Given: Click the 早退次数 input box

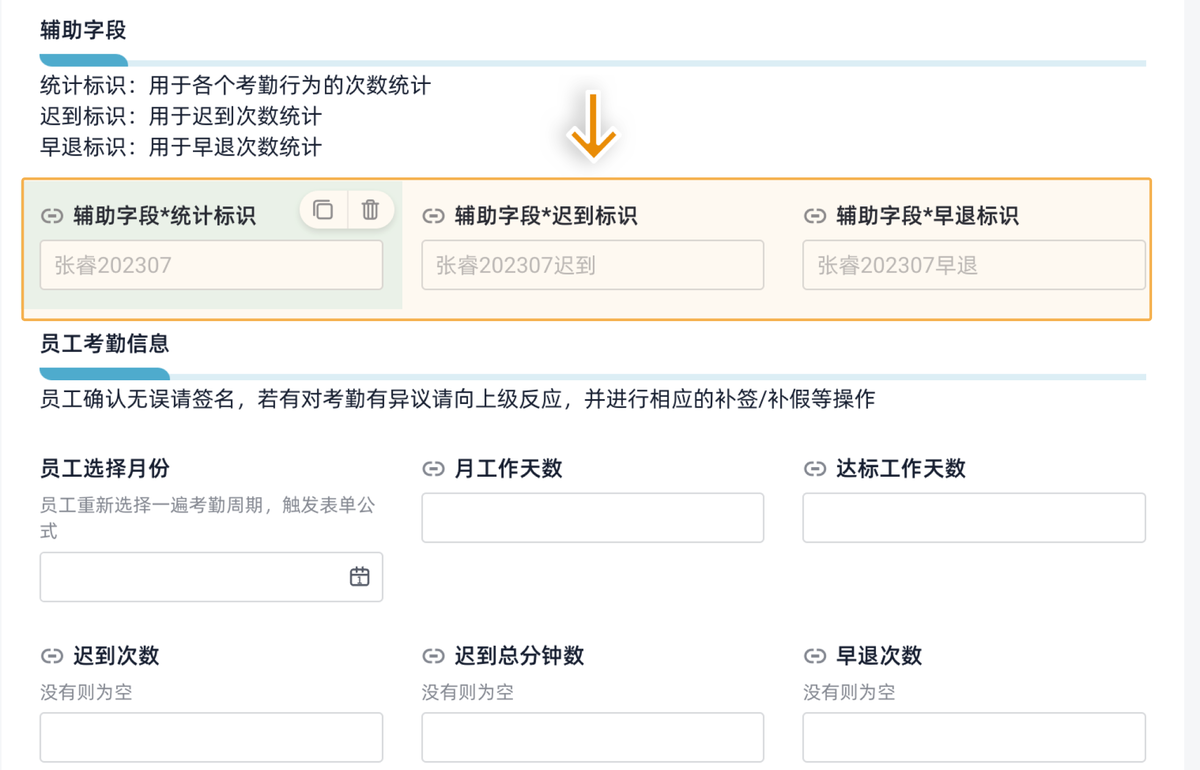Looking at the screenshot, I should (x=973, y=737).
